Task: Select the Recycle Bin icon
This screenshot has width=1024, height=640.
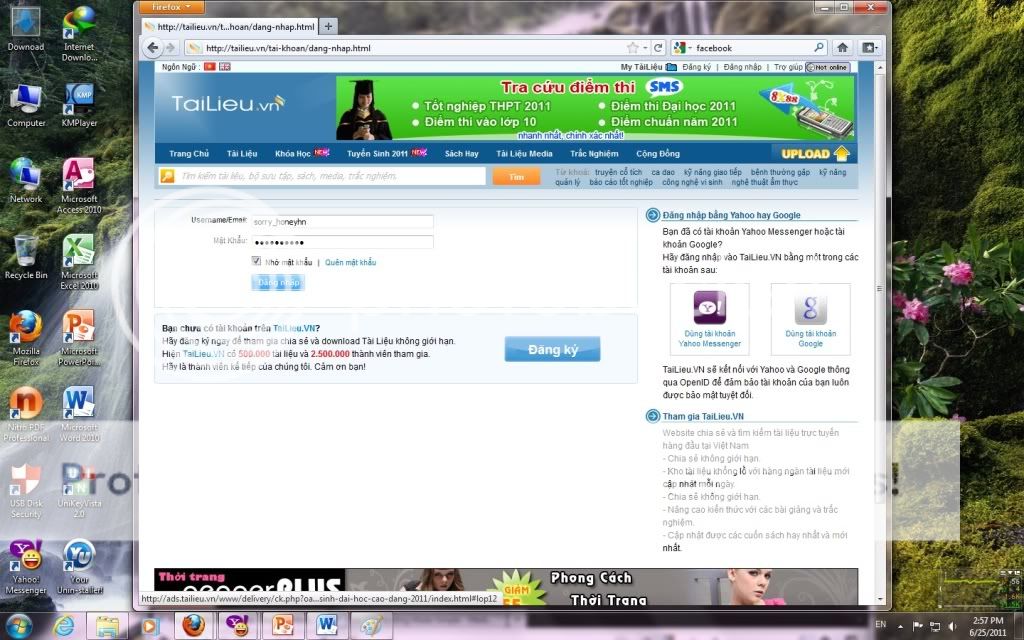Action: click(x=25, y=257)
